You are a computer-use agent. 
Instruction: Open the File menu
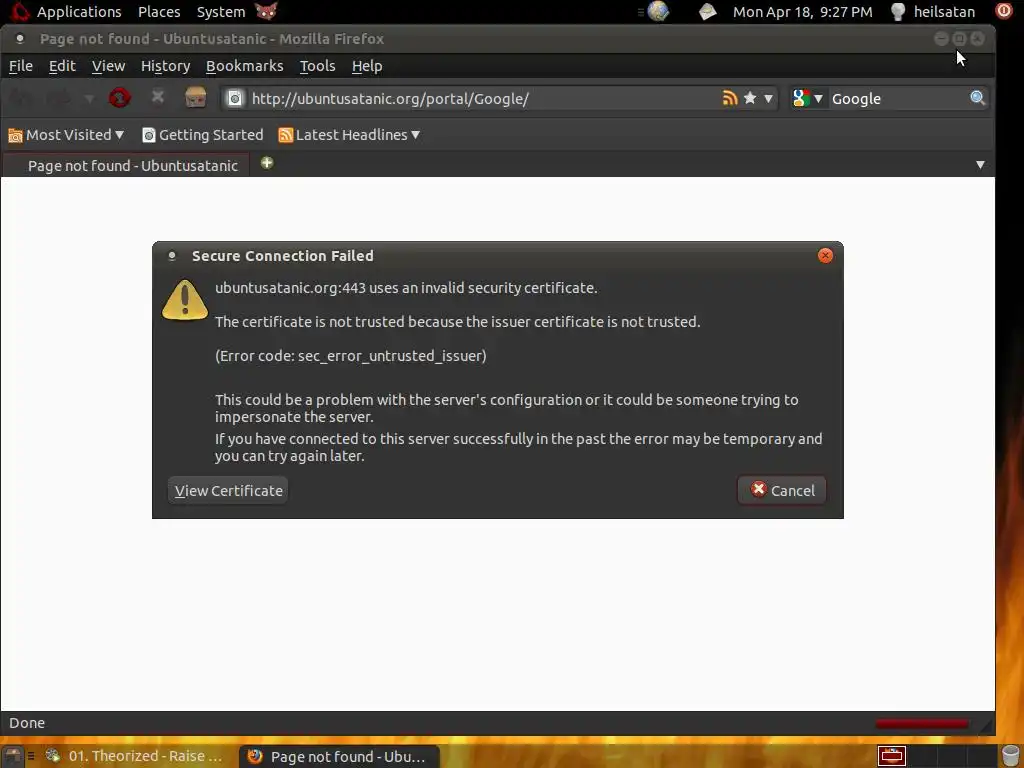coord(20,66)
